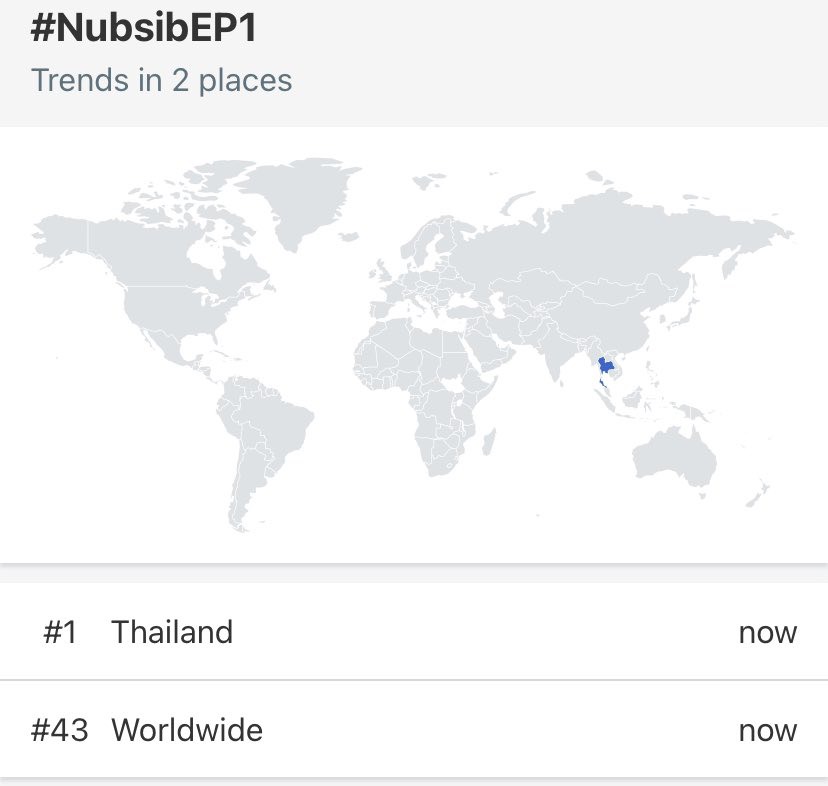Click the blue highlighted Thailand on map

click(x=606, y=371)
